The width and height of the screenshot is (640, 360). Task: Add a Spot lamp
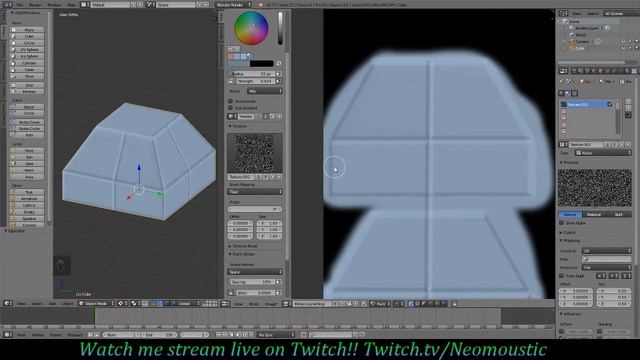(27, 164)
